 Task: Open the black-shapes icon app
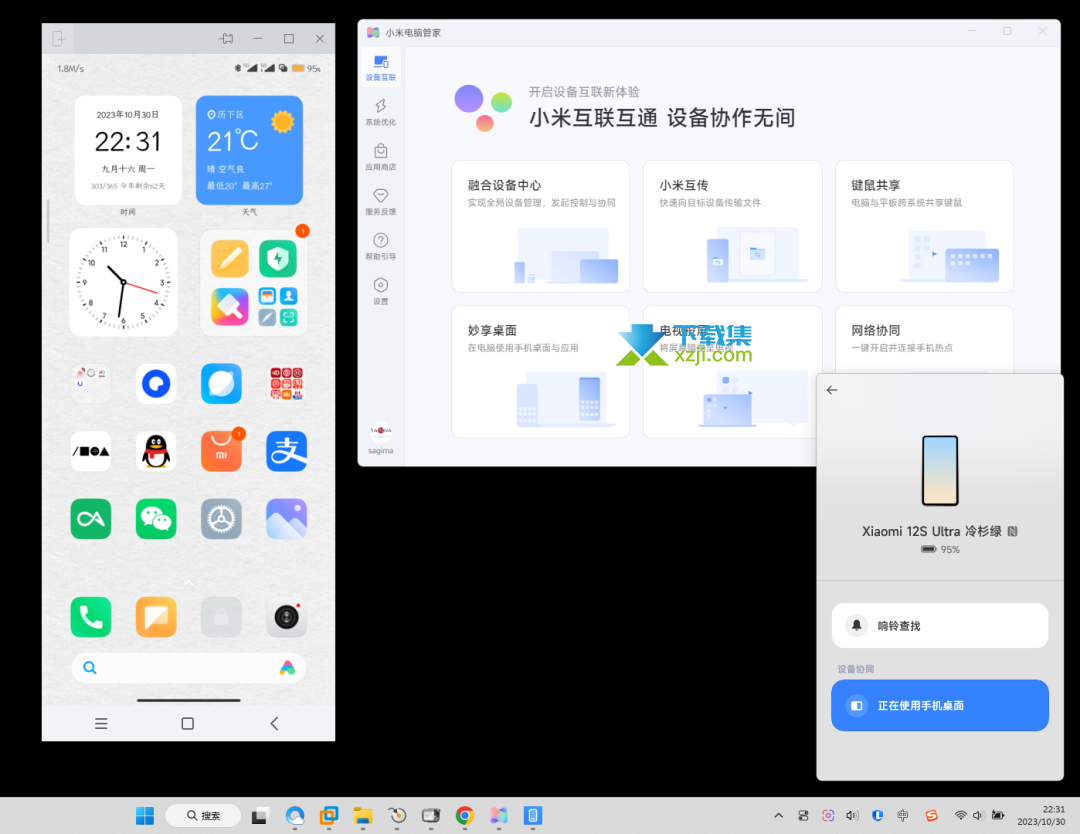[91, 451]
